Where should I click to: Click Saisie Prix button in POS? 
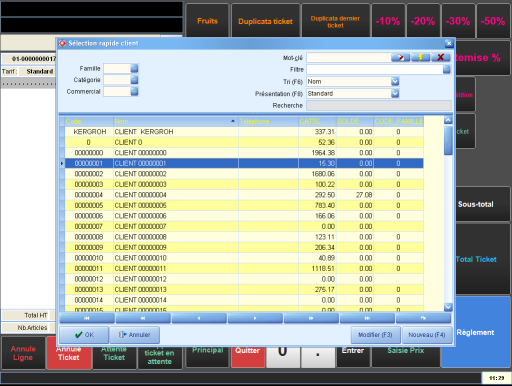tap(406, 356)
